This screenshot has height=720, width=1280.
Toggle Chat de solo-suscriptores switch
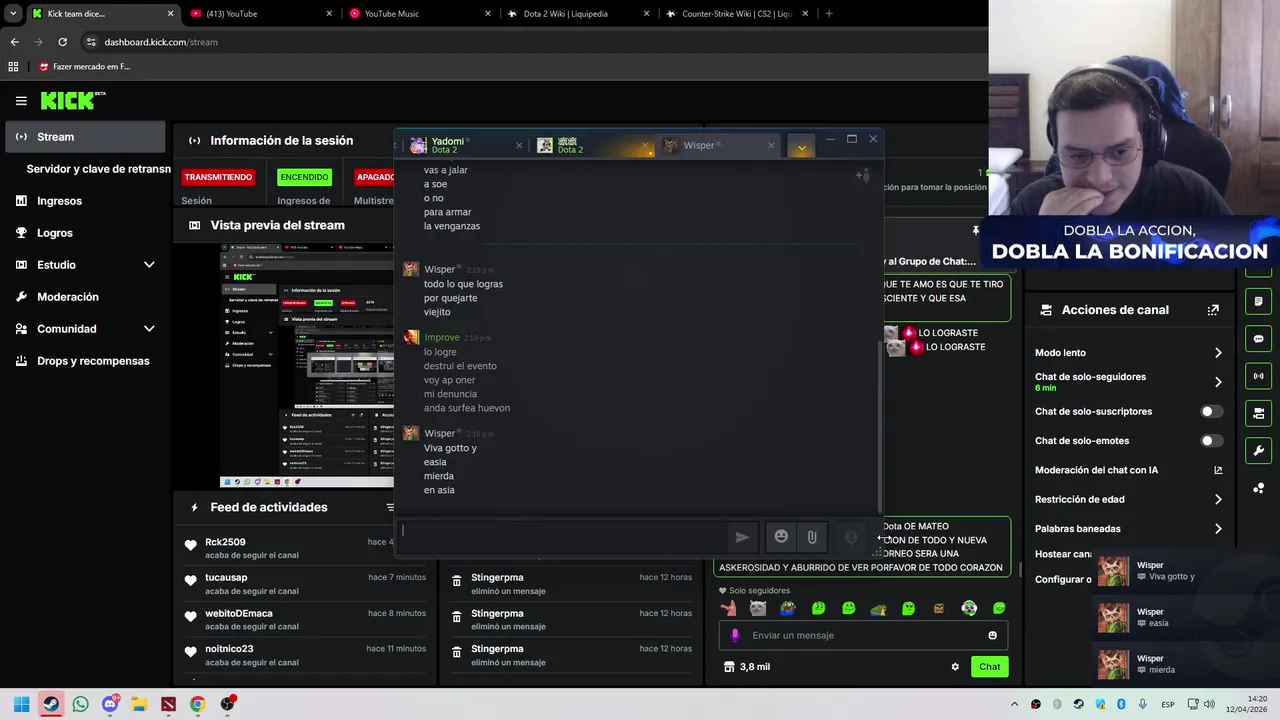coord(1211,411)
